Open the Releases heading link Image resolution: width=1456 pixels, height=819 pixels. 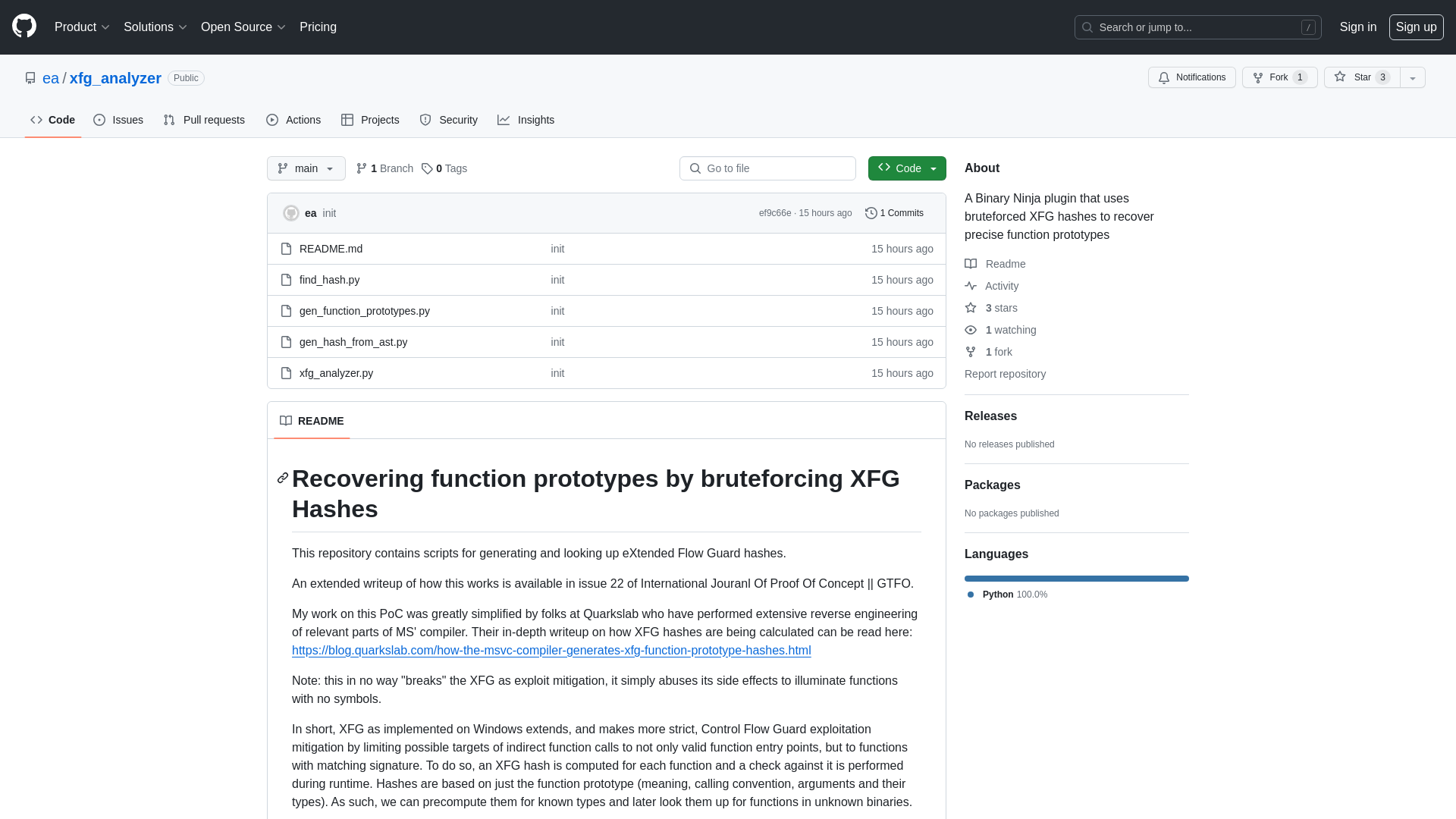click(x=990, y=416)
